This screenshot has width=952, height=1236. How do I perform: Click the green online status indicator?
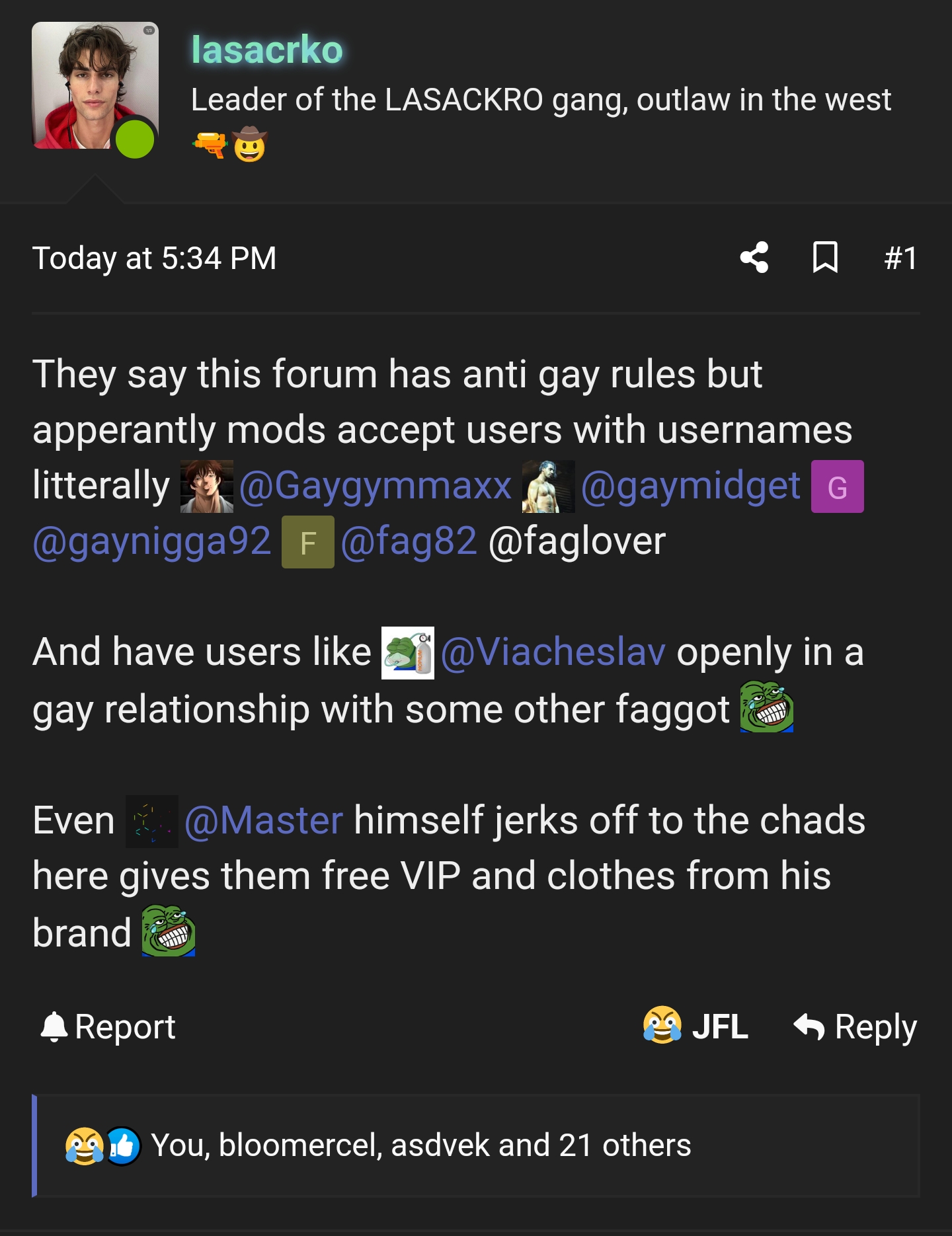[135, 139]
